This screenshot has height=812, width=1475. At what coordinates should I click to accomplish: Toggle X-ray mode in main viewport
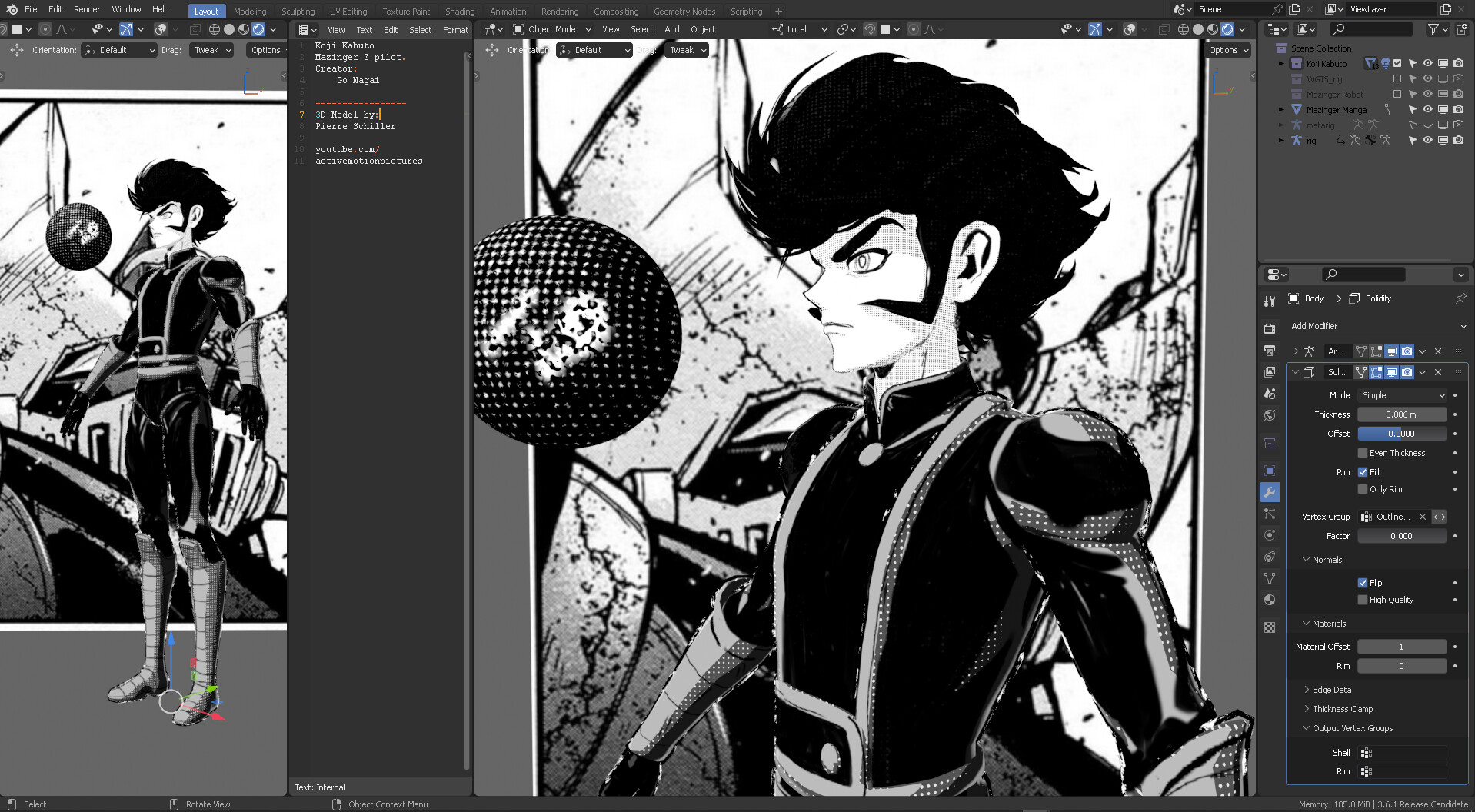[x=1164, y=29]
